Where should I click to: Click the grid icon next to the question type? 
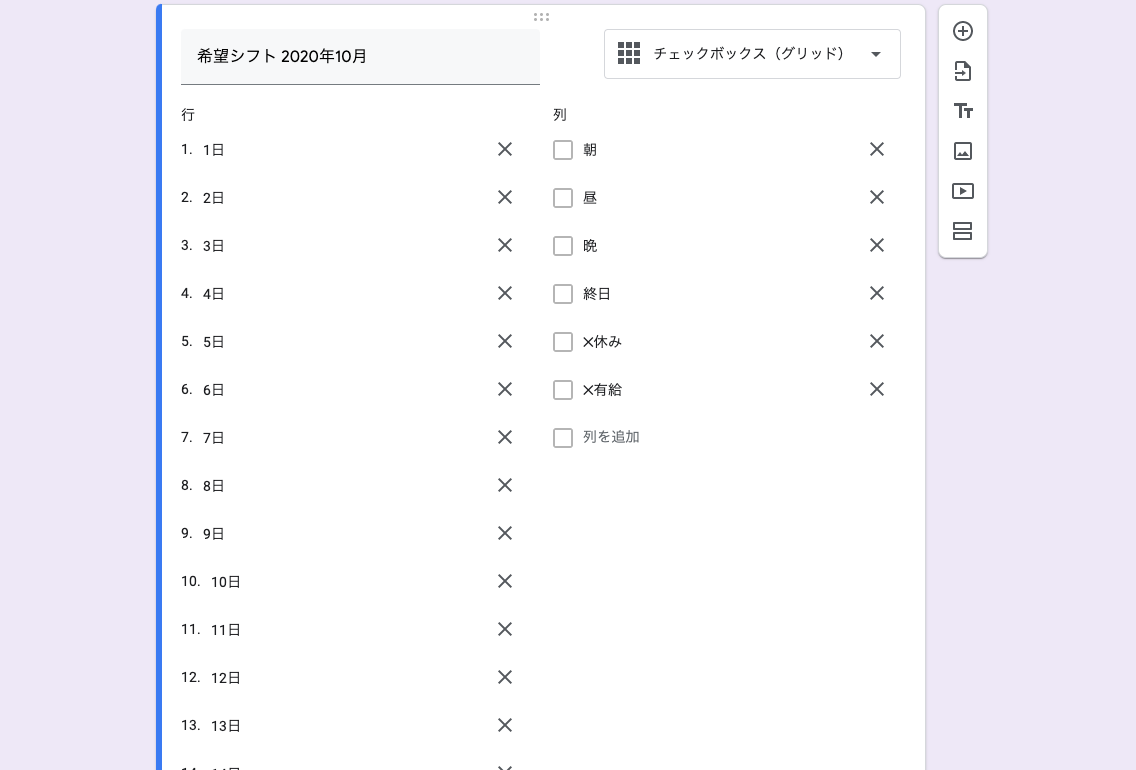click(629, 53)
